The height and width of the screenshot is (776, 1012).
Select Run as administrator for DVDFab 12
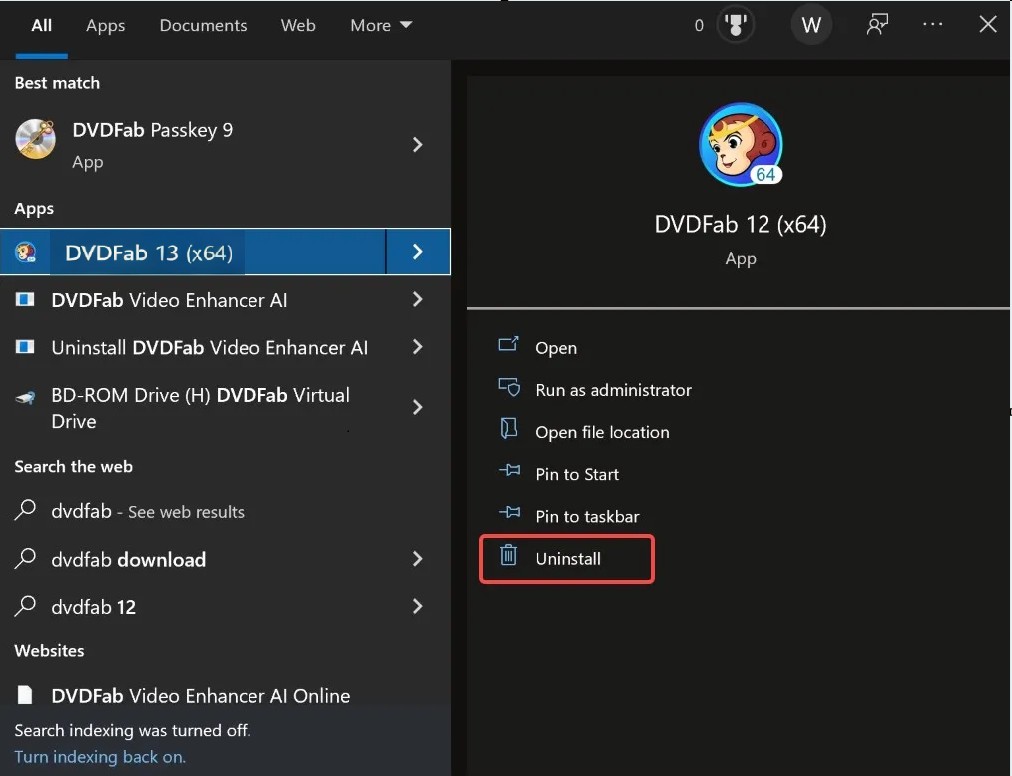click(x=613, y=390)
